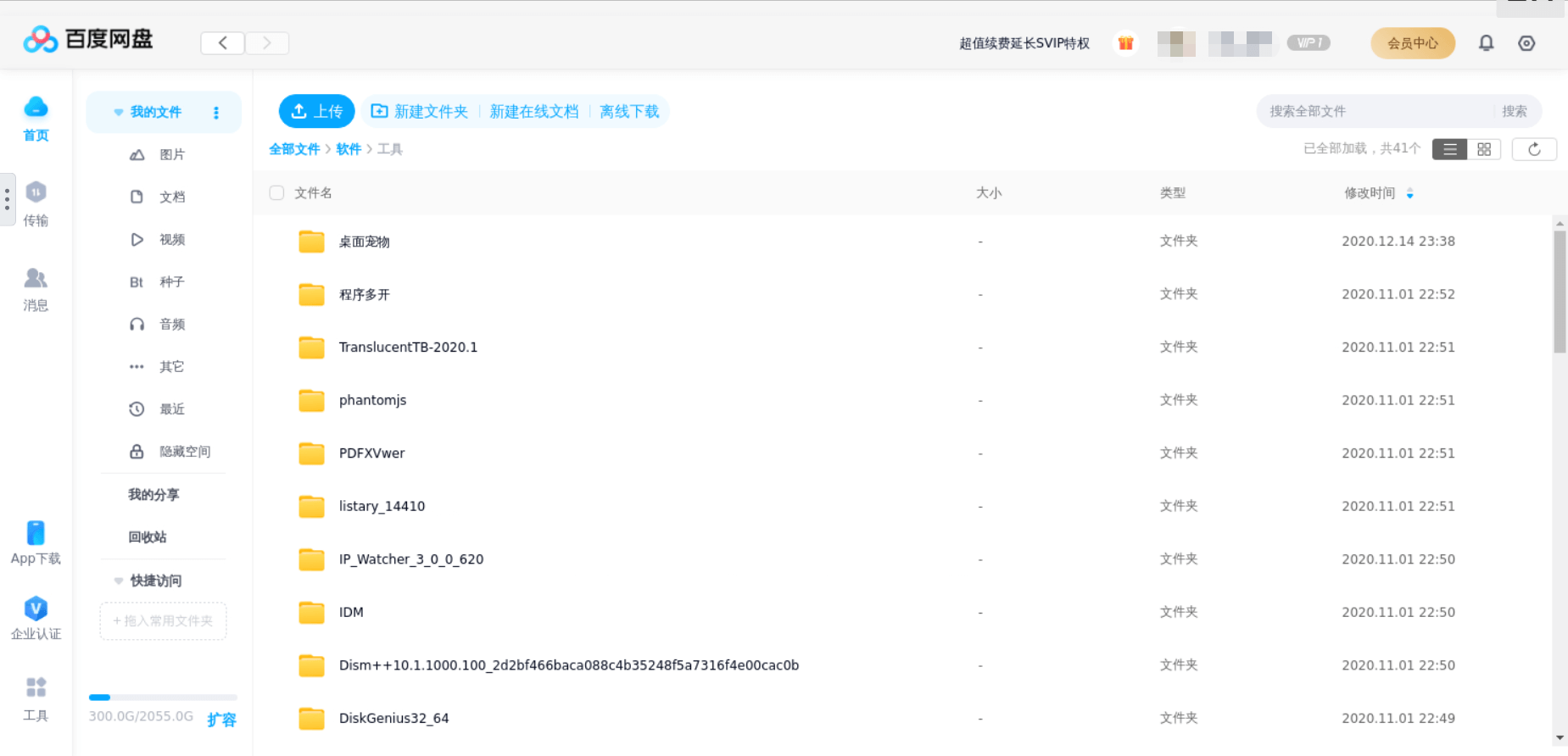Click the 上传 upload button
The height and width of the screenshot is (756, 1568).
click(x=317, y=111)
